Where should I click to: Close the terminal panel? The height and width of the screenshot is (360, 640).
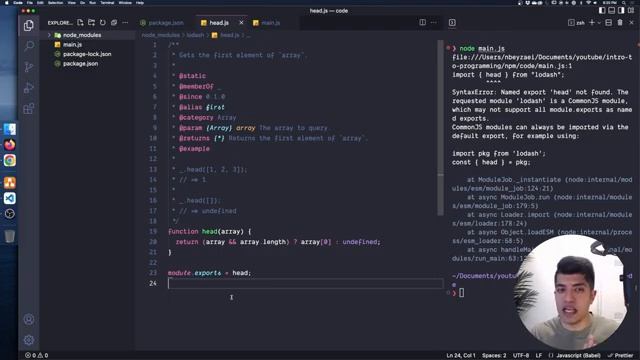[631, 23]
